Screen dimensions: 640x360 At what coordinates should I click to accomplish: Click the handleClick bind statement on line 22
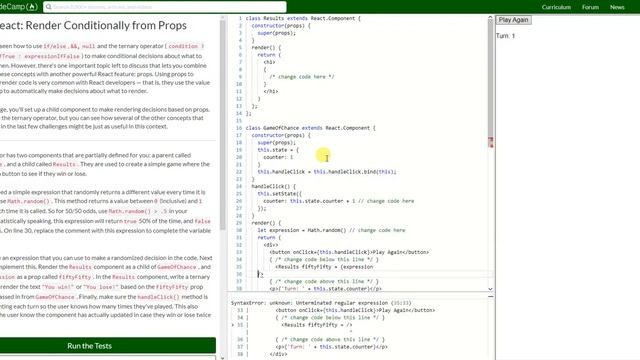coord(327,172)
